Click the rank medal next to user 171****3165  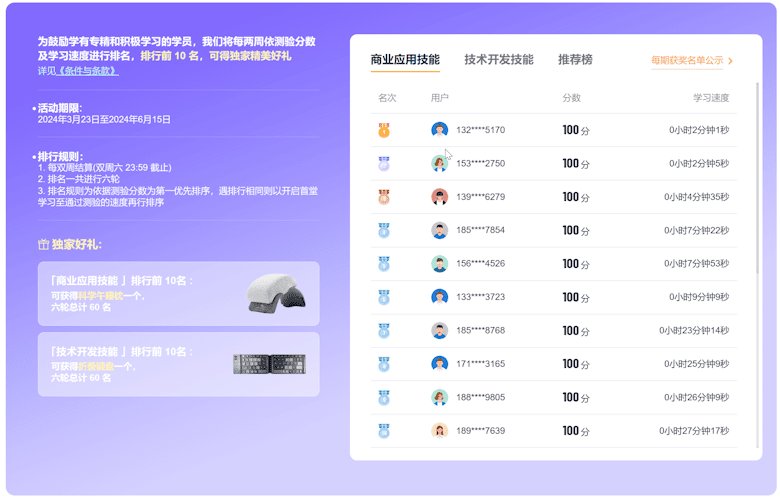[x=384, y=364]
